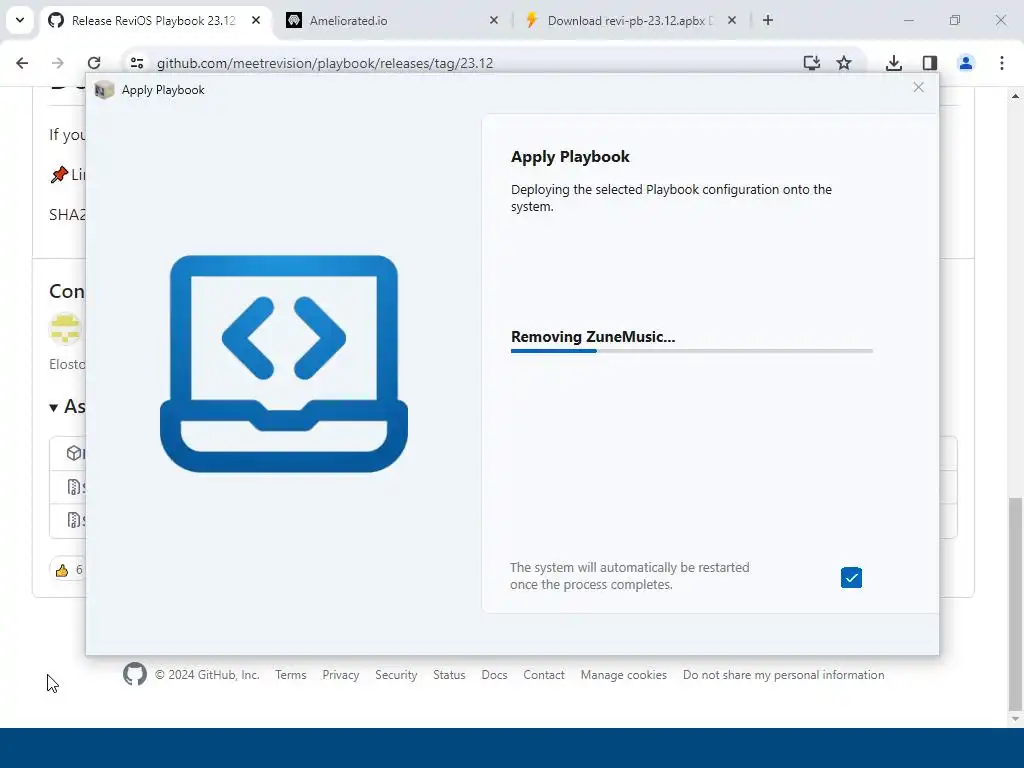Close the Apply Playbook dialog
The width and height of the screenshot is (1024, 768).
[918, 88]
